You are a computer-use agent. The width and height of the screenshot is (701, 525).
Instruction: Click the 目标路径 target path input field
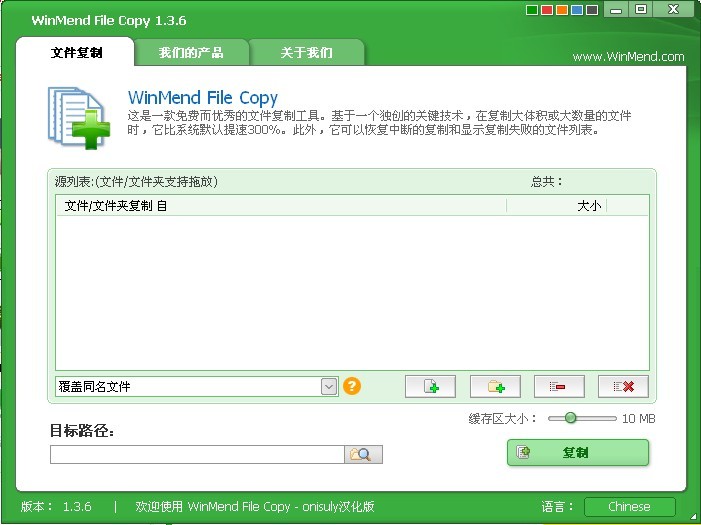click(196, 455)
